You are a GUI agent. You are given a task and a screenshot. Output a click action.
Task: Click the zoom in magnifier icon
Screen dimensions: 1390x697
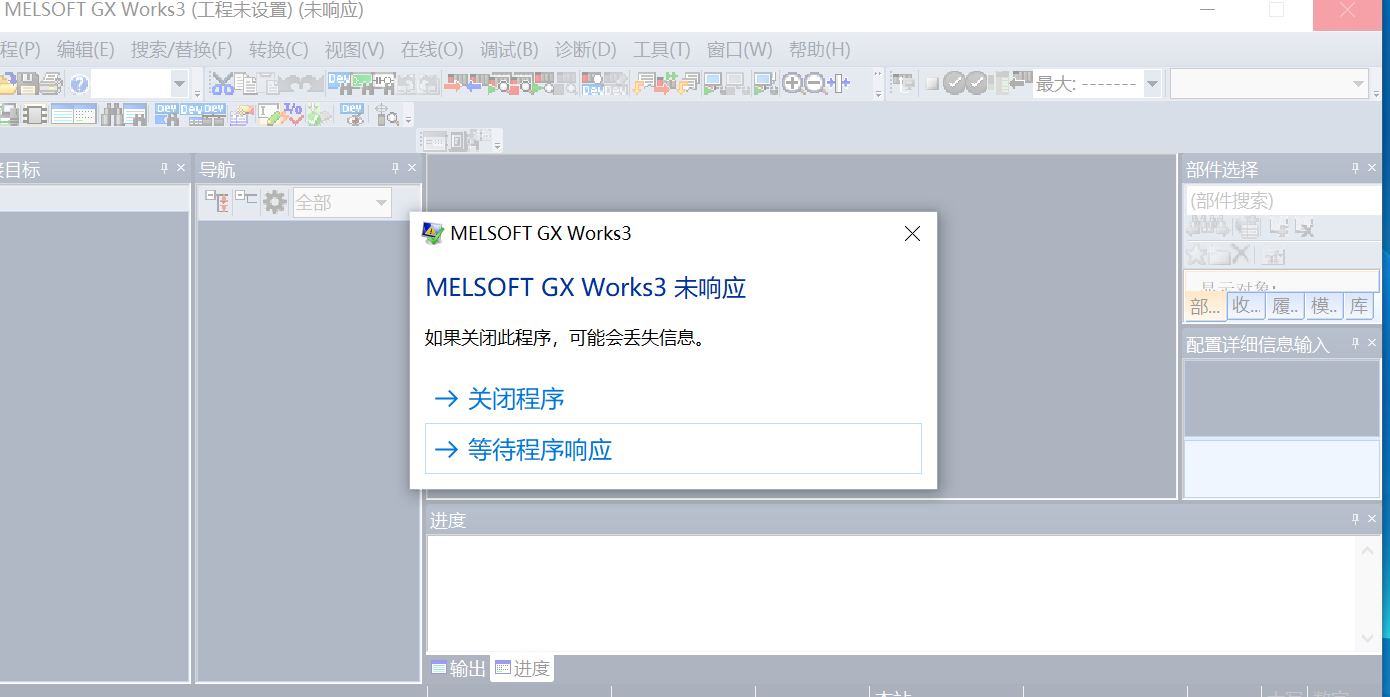[x=793, y=84]
